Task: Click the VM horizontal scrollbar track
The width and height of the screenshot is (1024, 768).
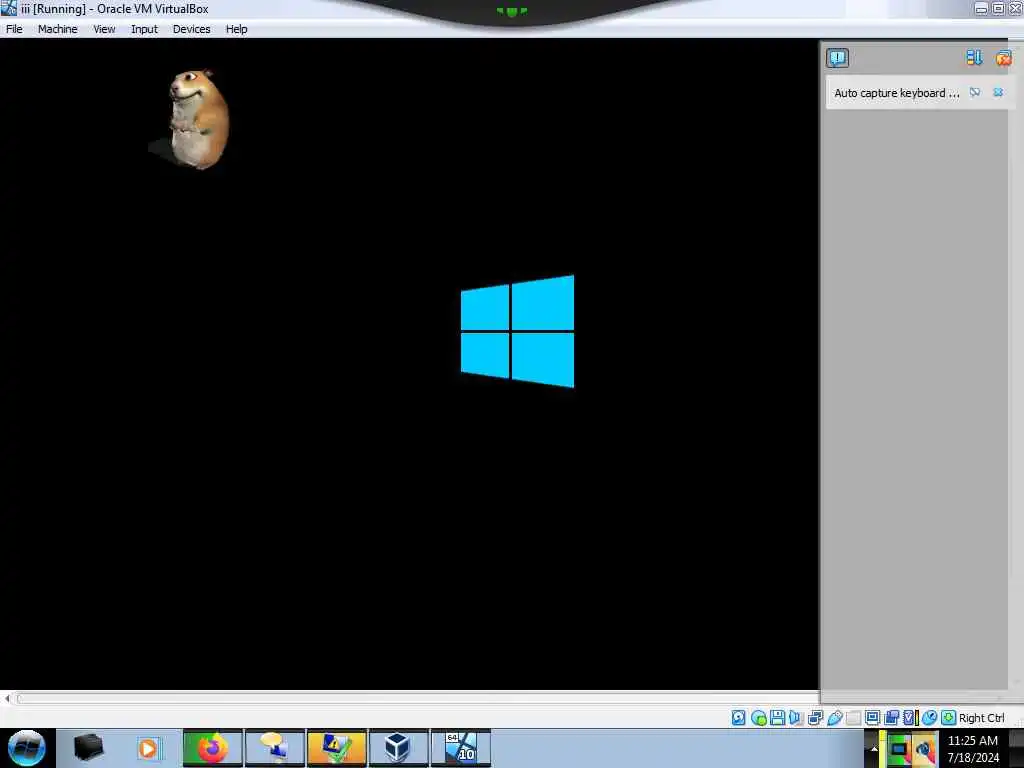Action: tap(418, 698)
